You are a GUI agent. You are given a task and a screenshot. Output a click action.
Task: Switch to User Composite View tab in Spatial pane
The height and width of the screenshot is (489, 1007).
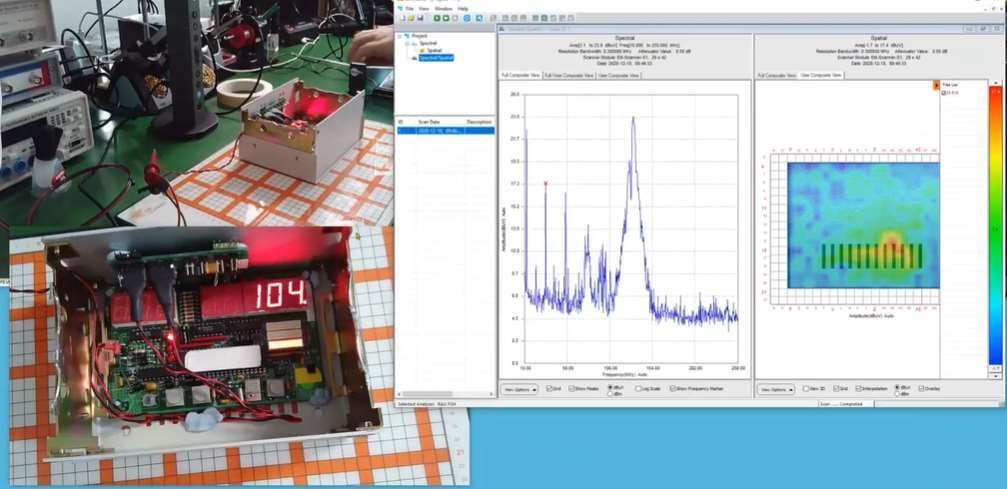point(821,75)
